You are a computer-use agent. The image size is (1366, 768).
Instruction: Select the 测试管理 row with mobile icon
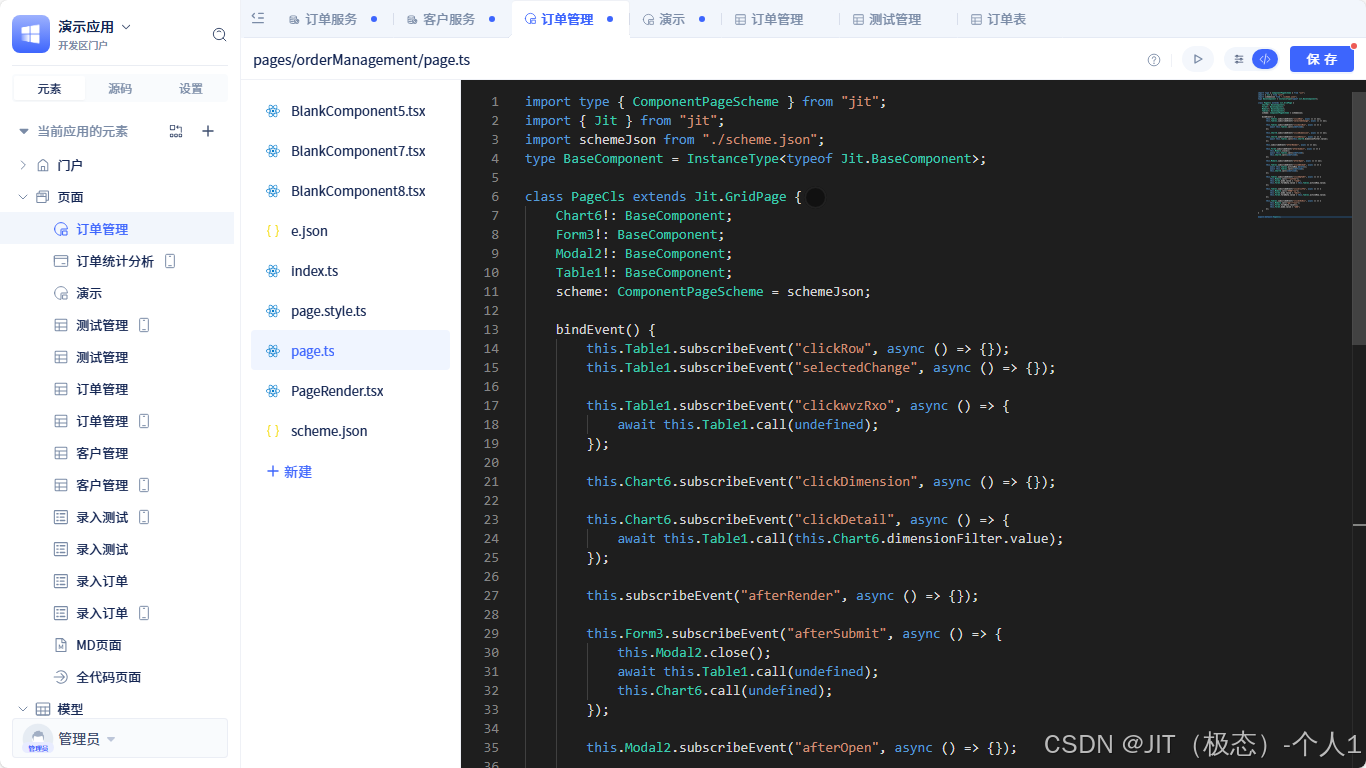click(117, 325)
